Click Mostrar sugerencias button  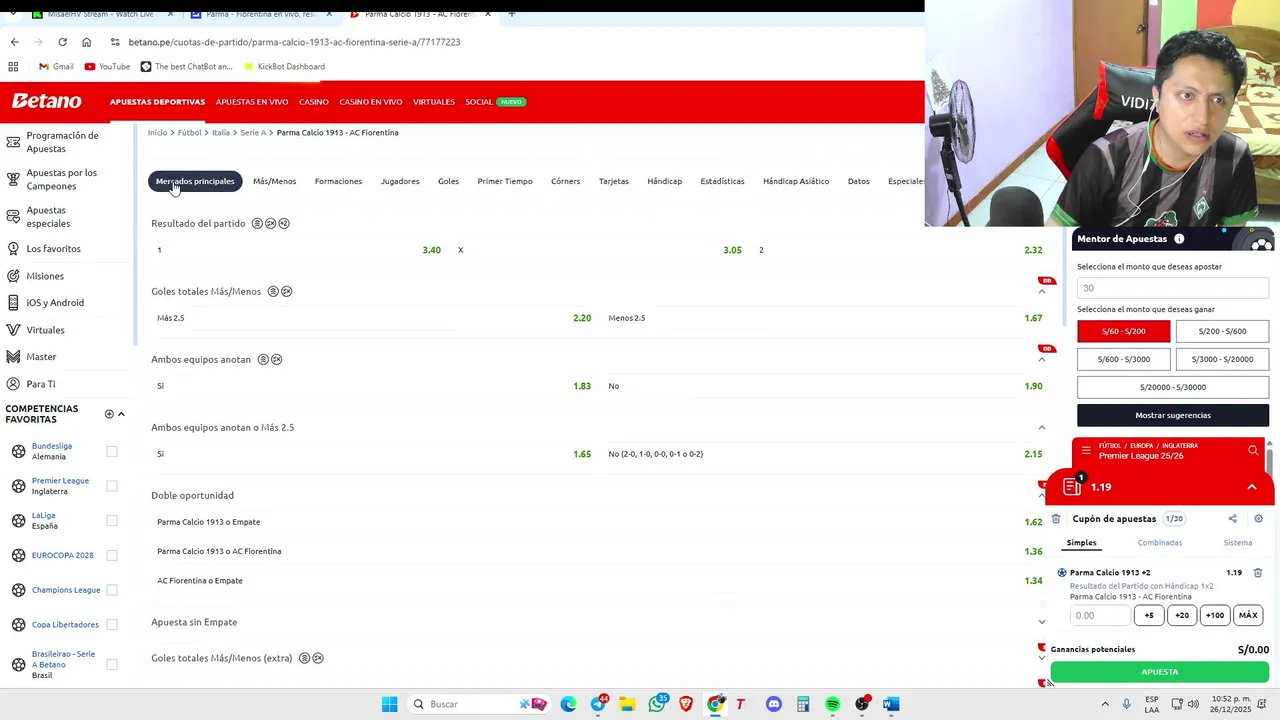tap(1173, 415)
